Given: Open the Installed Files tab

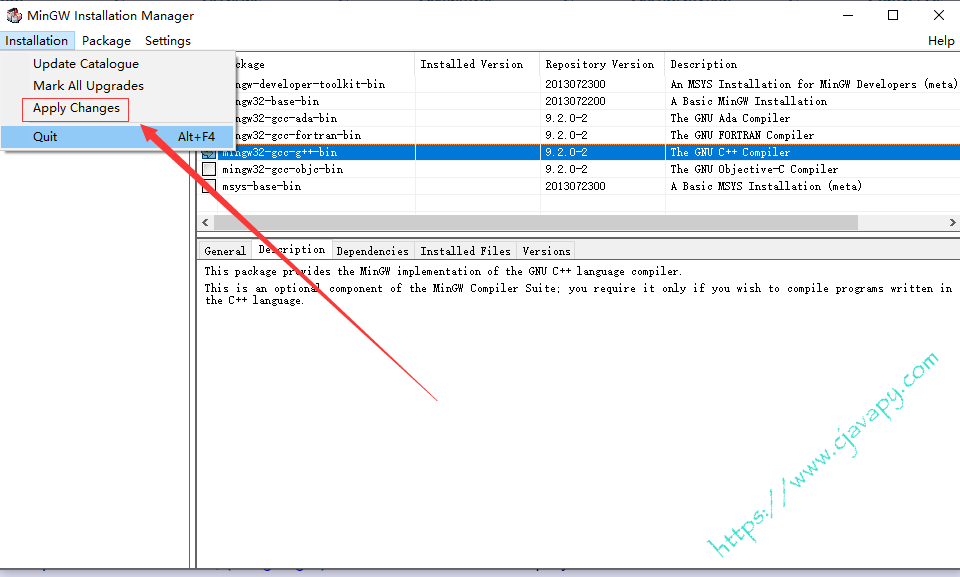Looking at the screenshot, I should [466, 251].
